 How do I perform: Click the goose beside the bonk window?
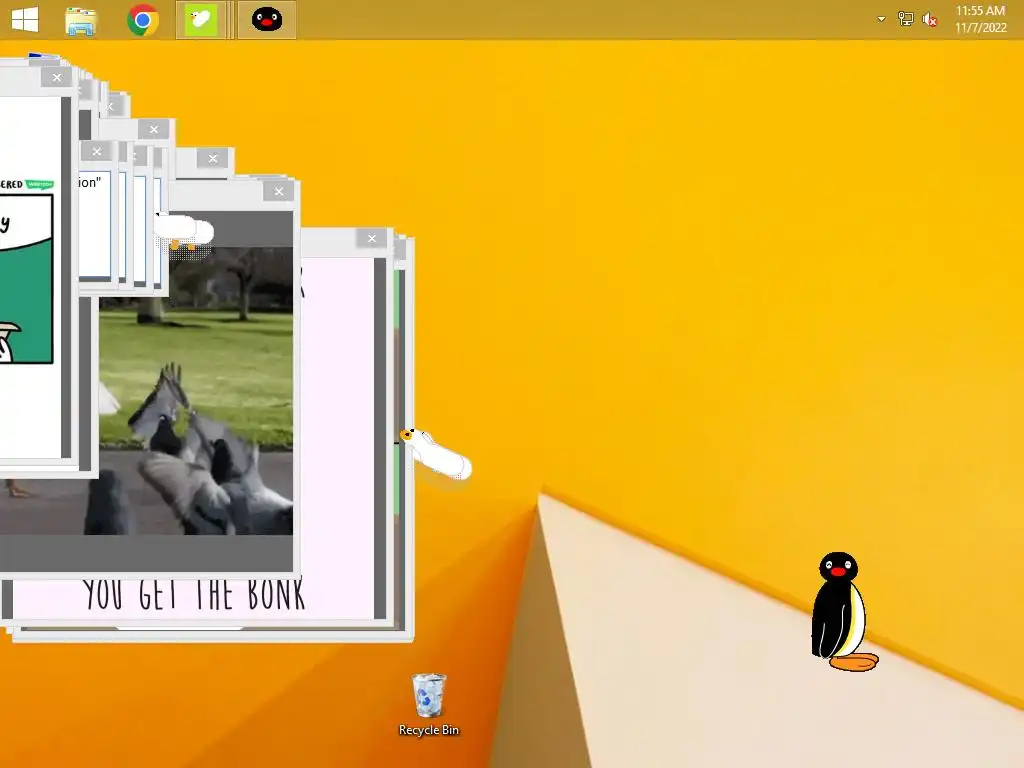click(436, 453)
